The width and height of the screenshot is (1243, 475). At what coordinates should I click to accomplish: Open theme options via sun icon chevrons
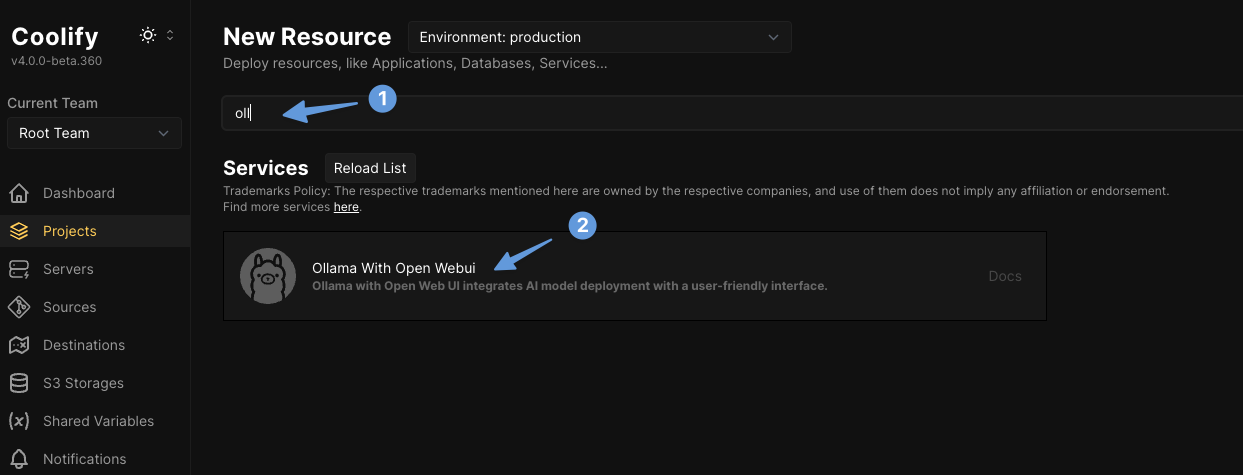[170, 35]
